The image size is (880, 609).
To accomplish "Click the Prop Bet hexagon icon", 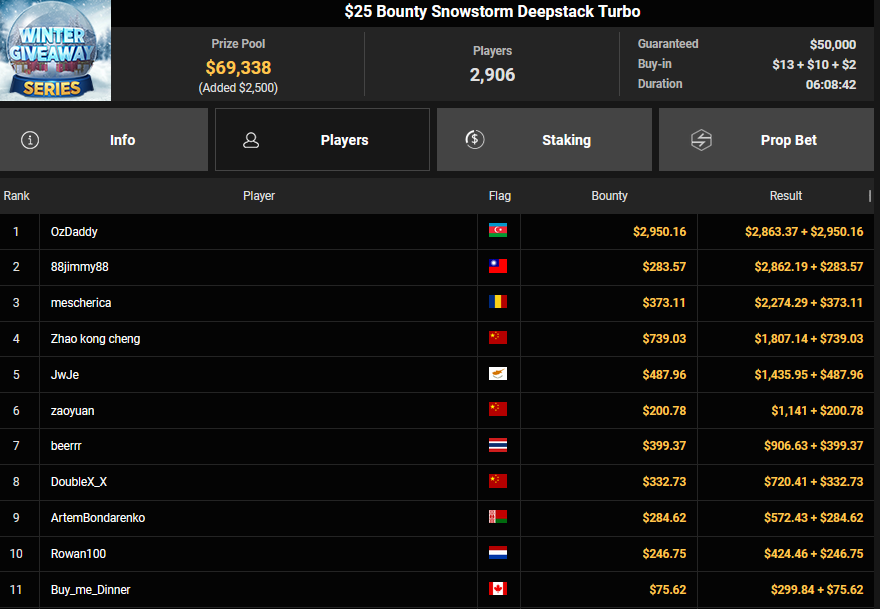I will 701,140.
